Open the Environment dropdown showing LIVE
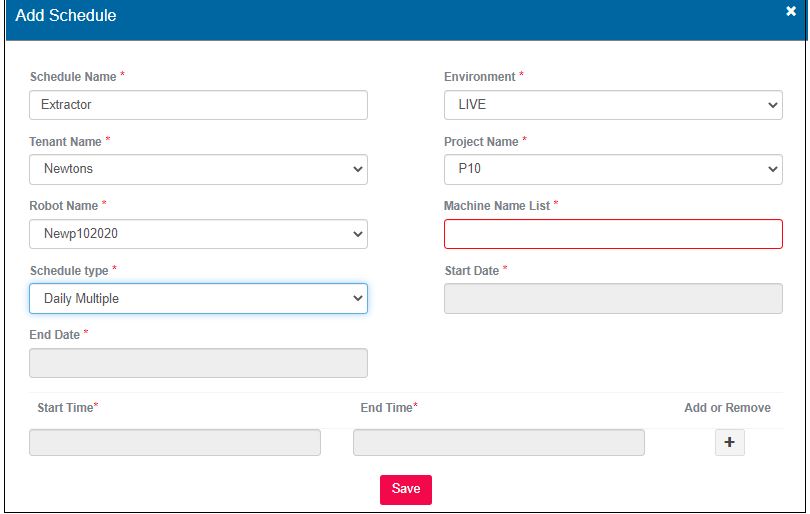This screenshot has width=810, height=514. tap(613, 105)
